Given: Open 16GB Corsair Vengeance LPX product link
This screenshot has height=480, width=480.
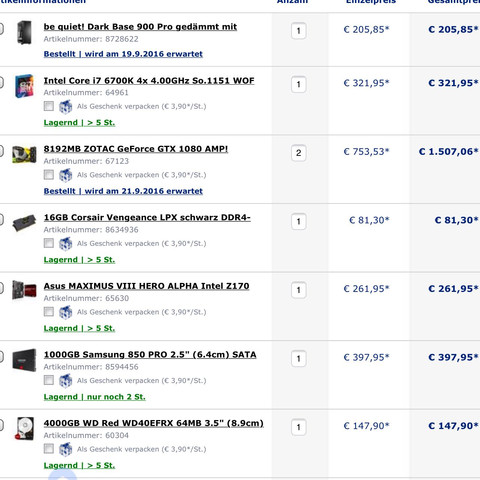Looking at the screenshot, I should pos(147,218).
